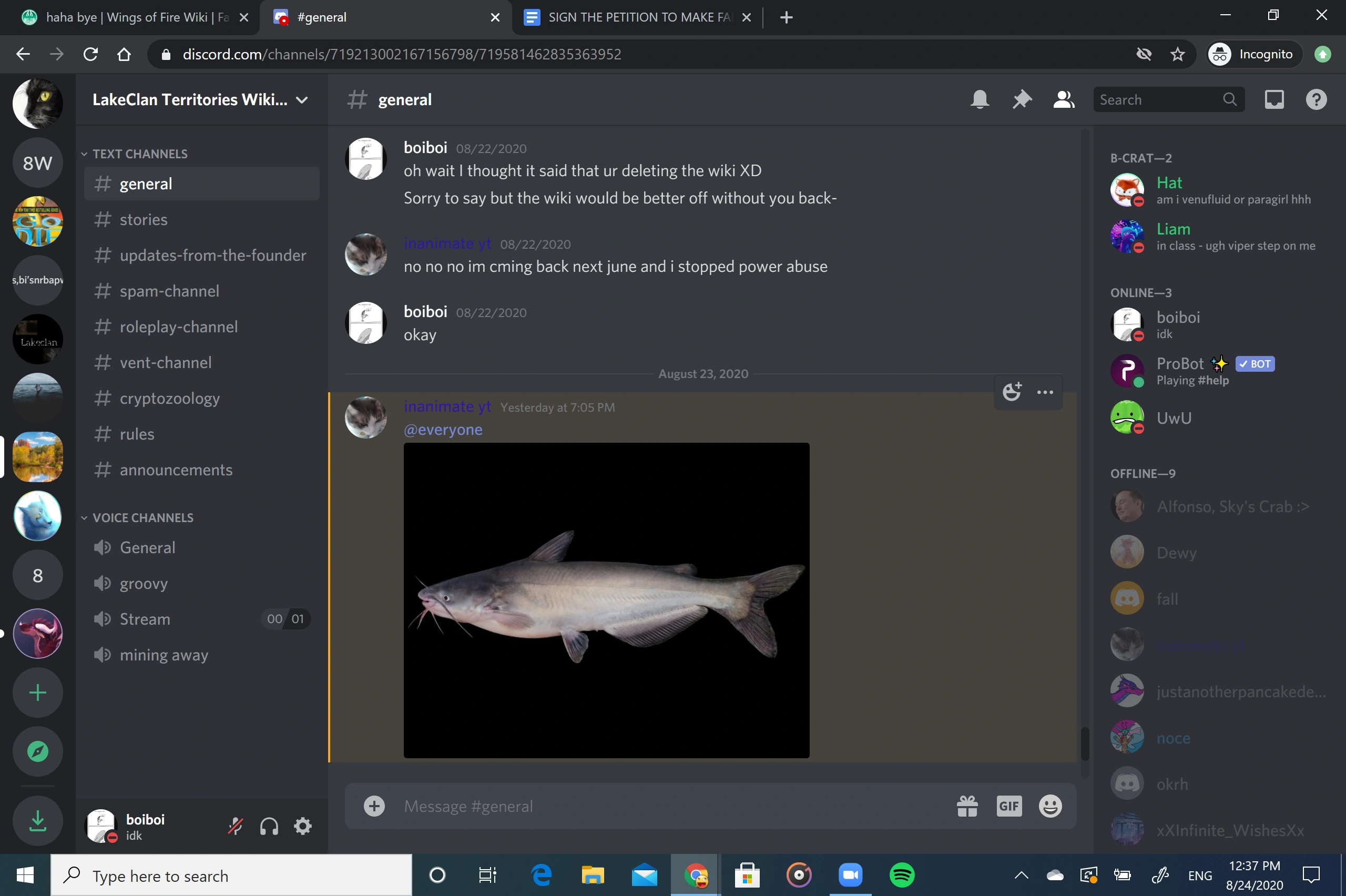Image resolution: width=1346 pixels, height=896 pixels.
Task: Unmute the microphone in user panel
Action: point(236,826)
